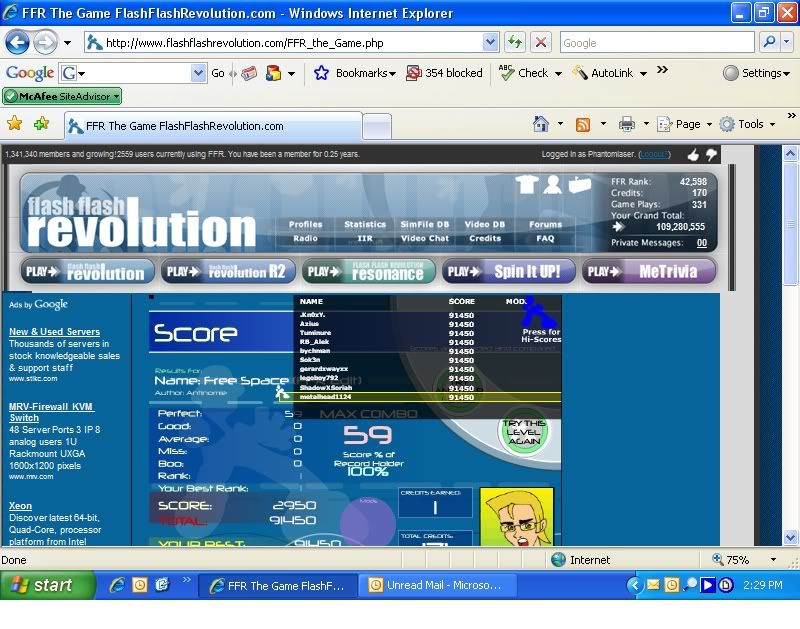Image resolution: width=800 pixels, height=629 pixels.
Task: Click the Stop loading X icon
Action: pyautogui.click(x=540, y=43)
